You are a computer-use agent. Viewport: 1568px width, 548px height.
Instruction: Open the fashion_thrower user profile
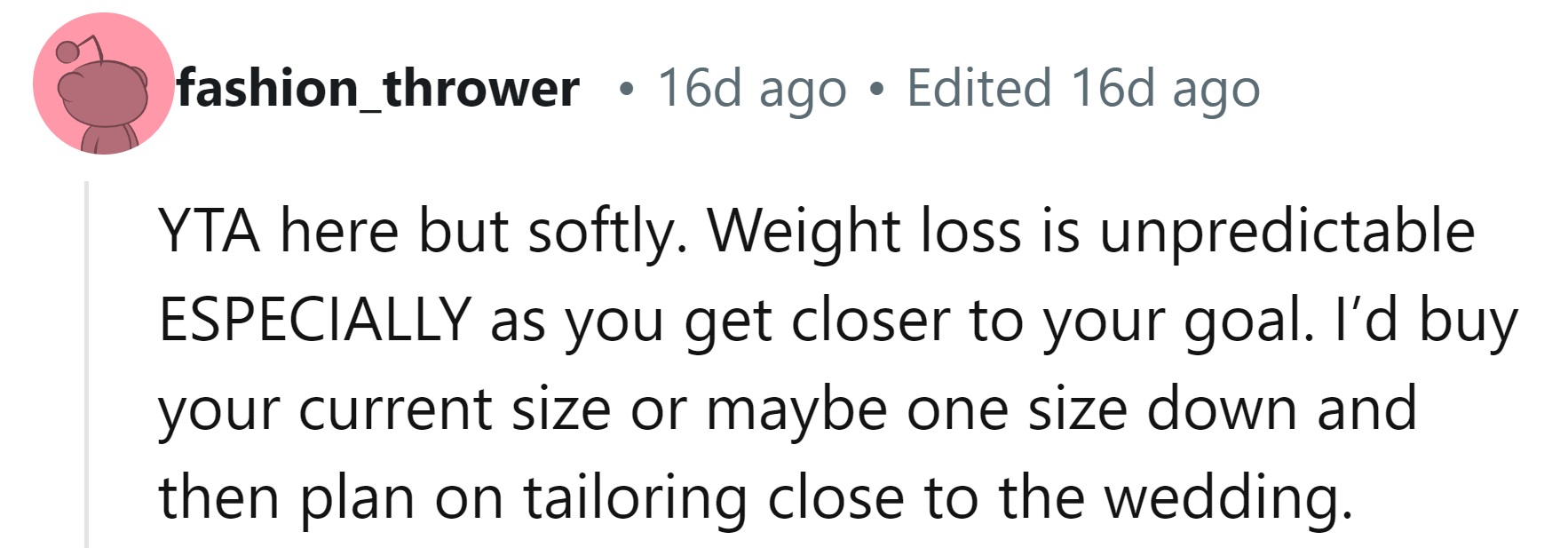point(377,88)
